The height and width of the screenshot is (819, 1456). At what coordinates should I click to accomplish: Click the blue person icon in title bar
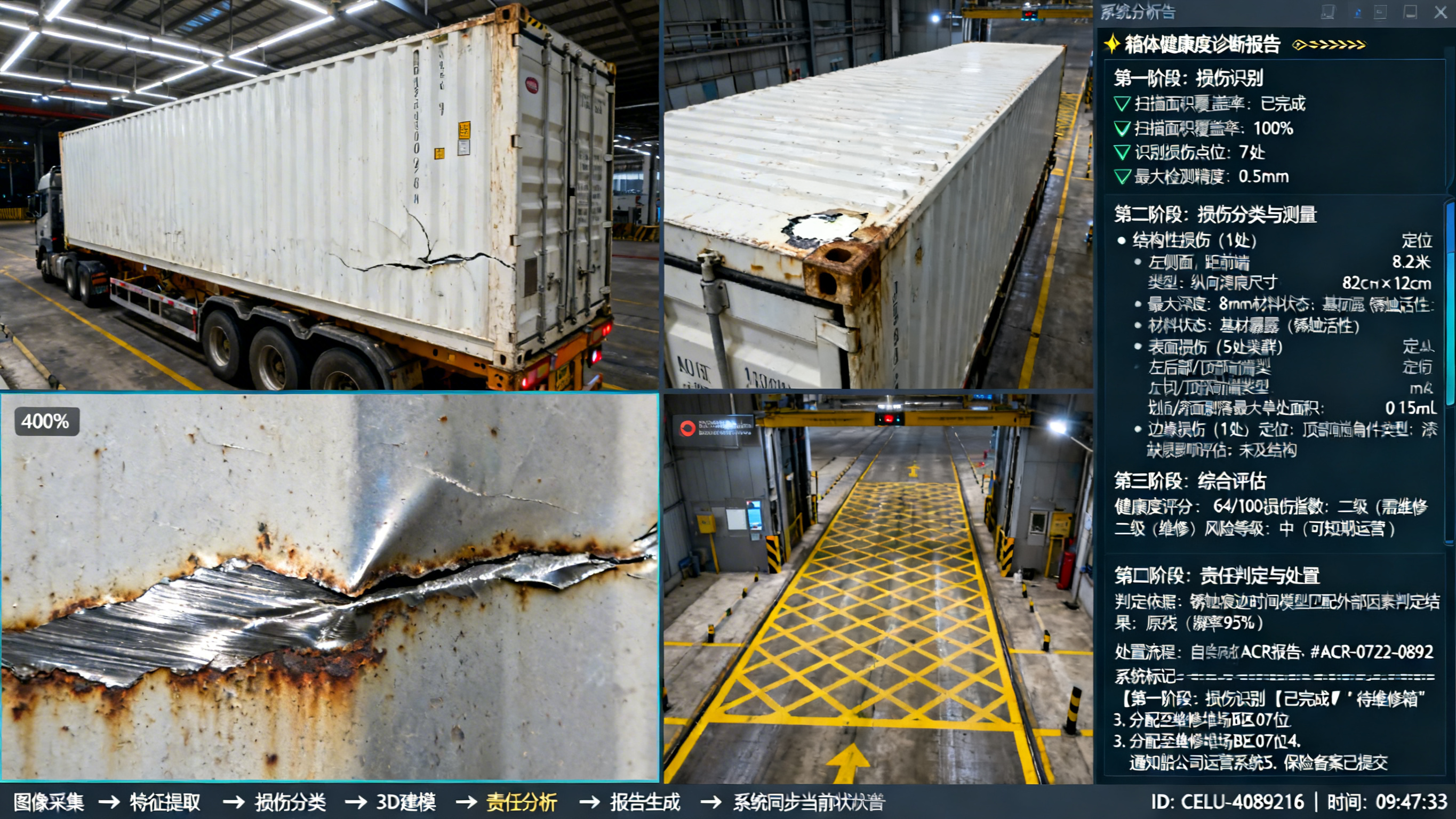point(1357,12)
